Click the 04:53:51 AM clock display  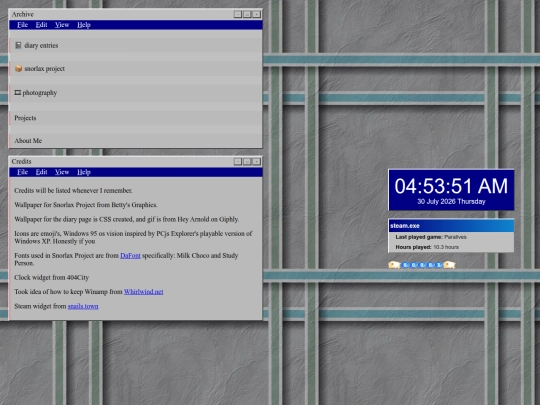[x=451, y=186]
